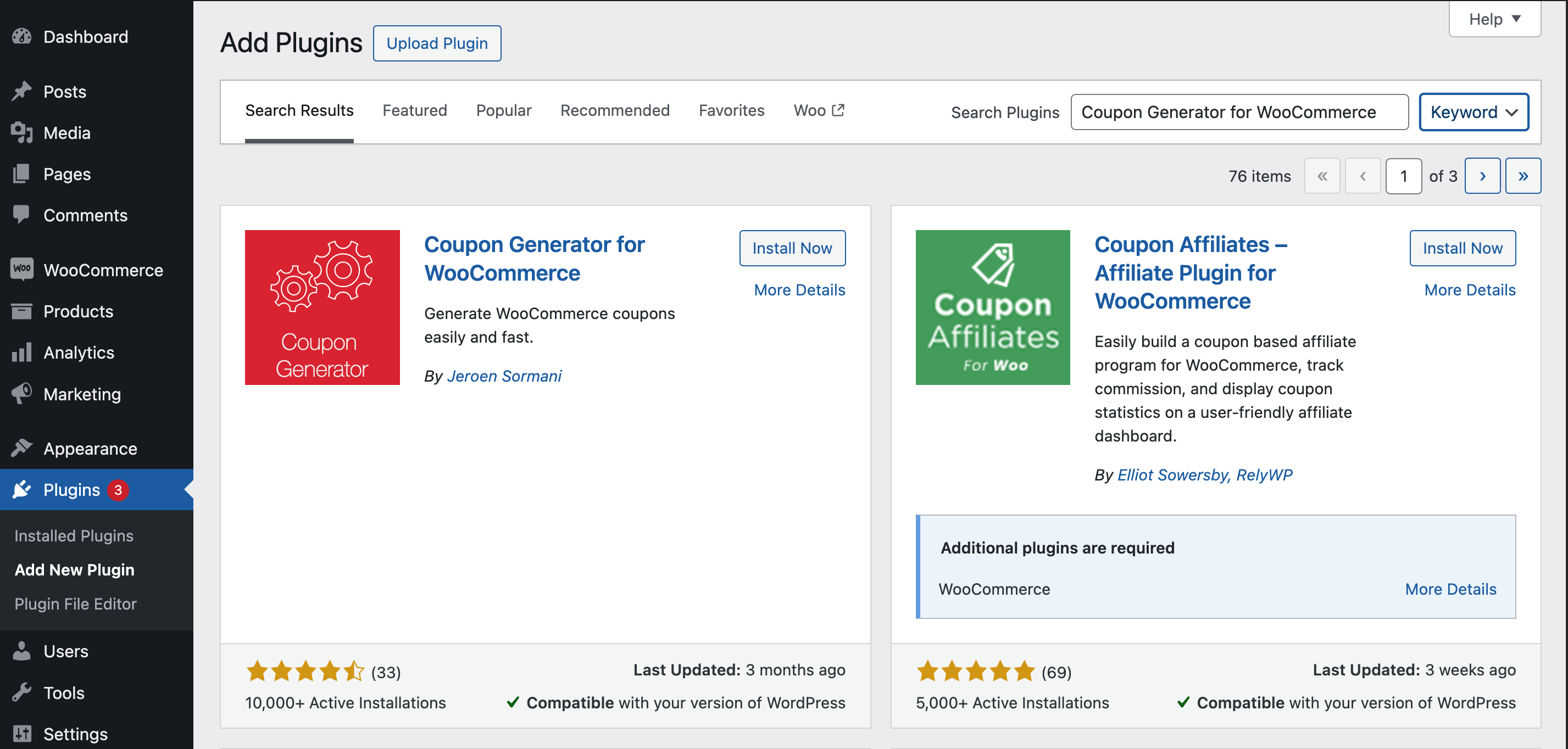Image resolution: width=1568 pixels, height=749 pixels.
Task: Click the Marketing megaphone icon
Action: pos(22,394)
